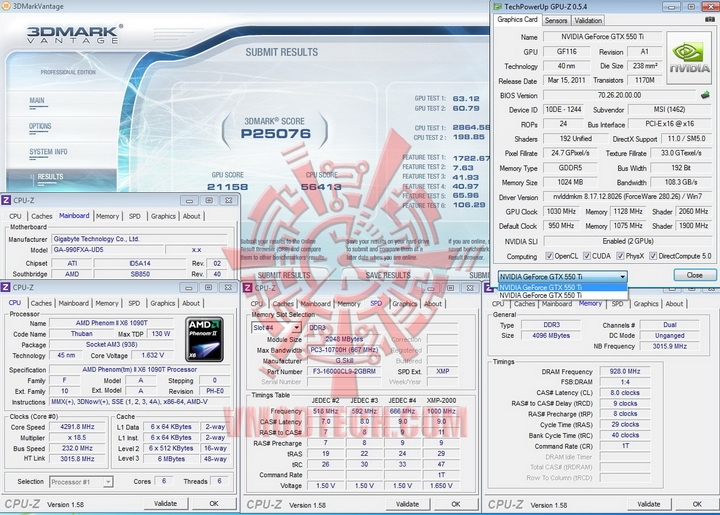Switch to the Validation tab in GPU-Z
This screenshot has width=720, height=515.
(x=588, y=20)
